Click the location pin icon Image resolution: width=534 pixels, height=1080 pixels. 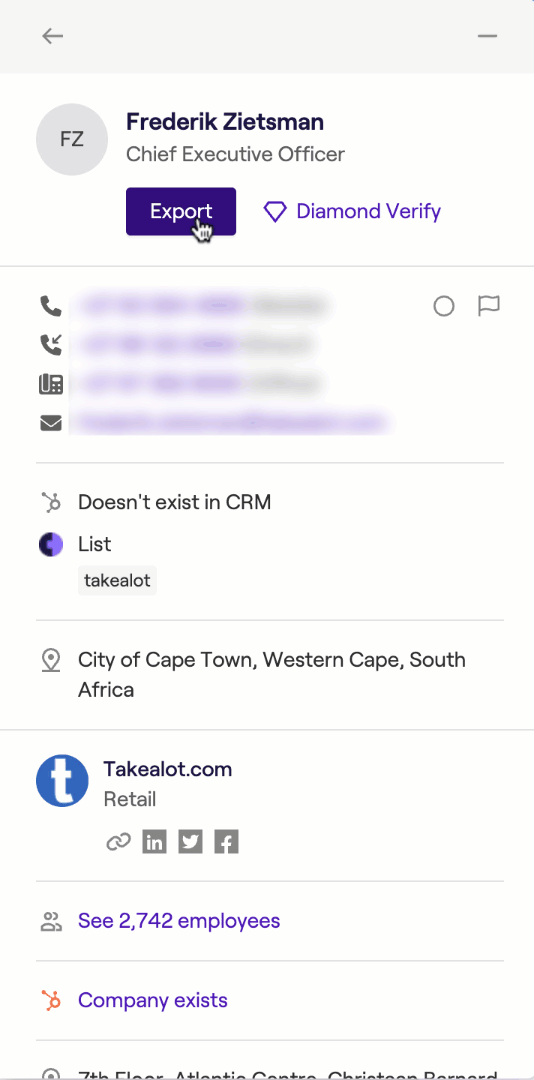point(51,661)
